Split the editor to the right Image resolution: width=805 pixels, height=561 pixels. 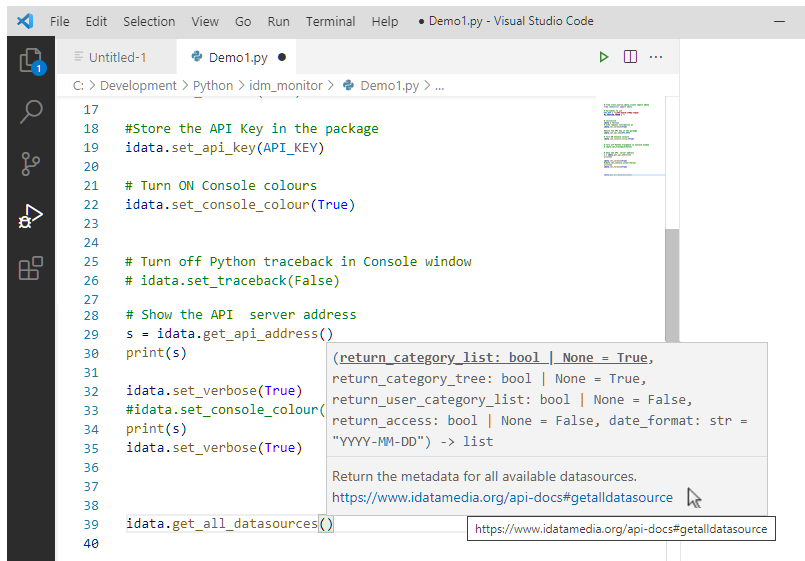pyautogui.click(x=630, y=57)
